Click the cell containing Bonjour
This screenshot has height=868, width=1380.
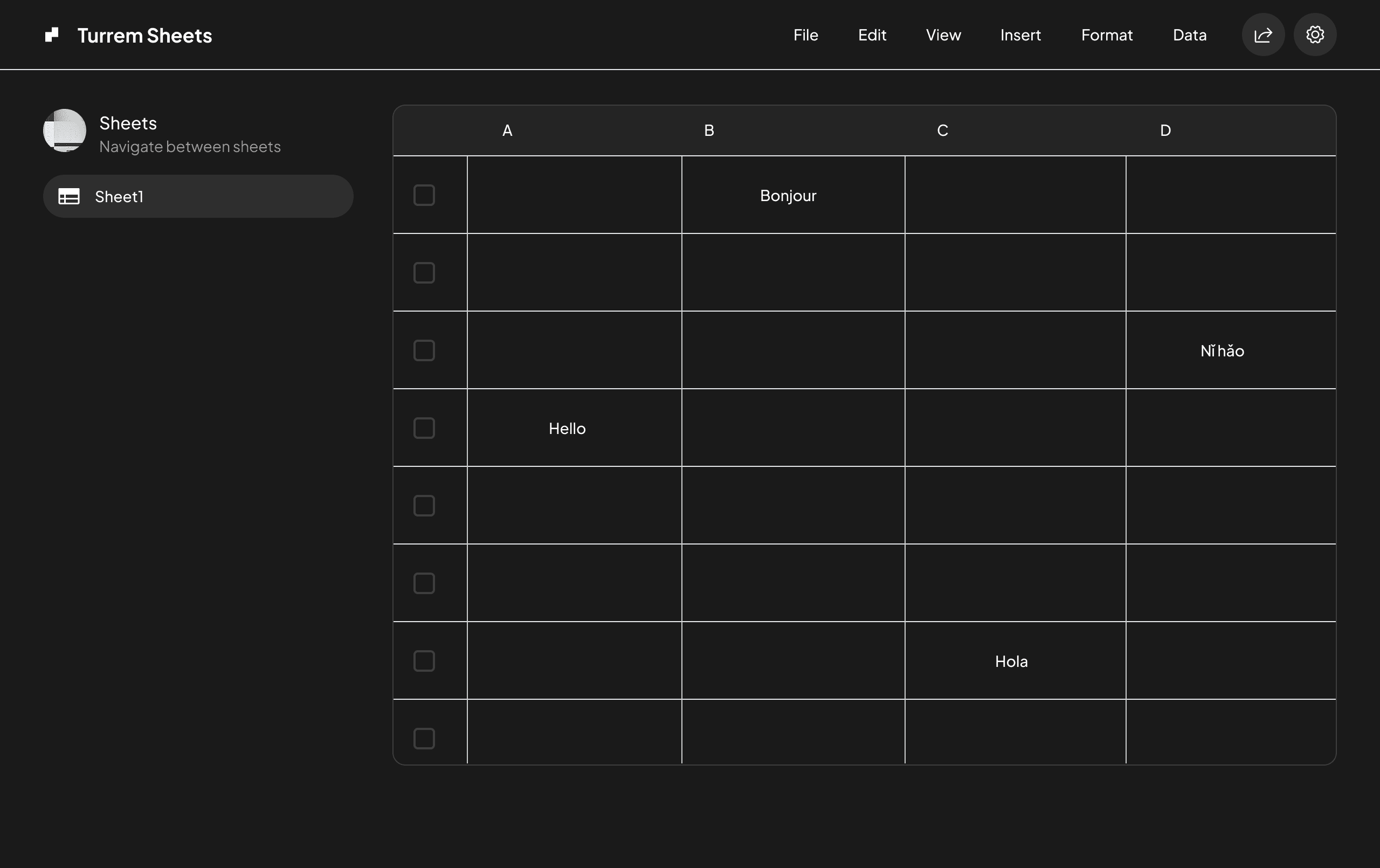point(788,195)
